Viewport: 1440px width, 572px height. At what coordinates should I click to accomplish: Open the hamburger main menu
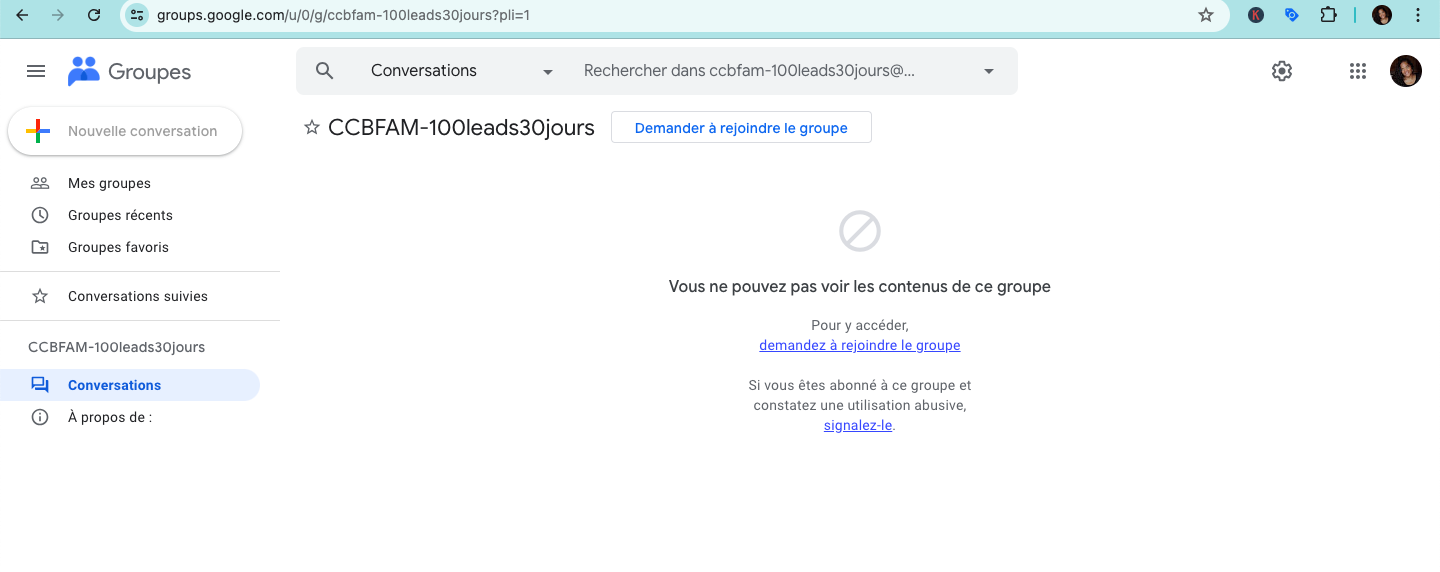pos(36,71)
